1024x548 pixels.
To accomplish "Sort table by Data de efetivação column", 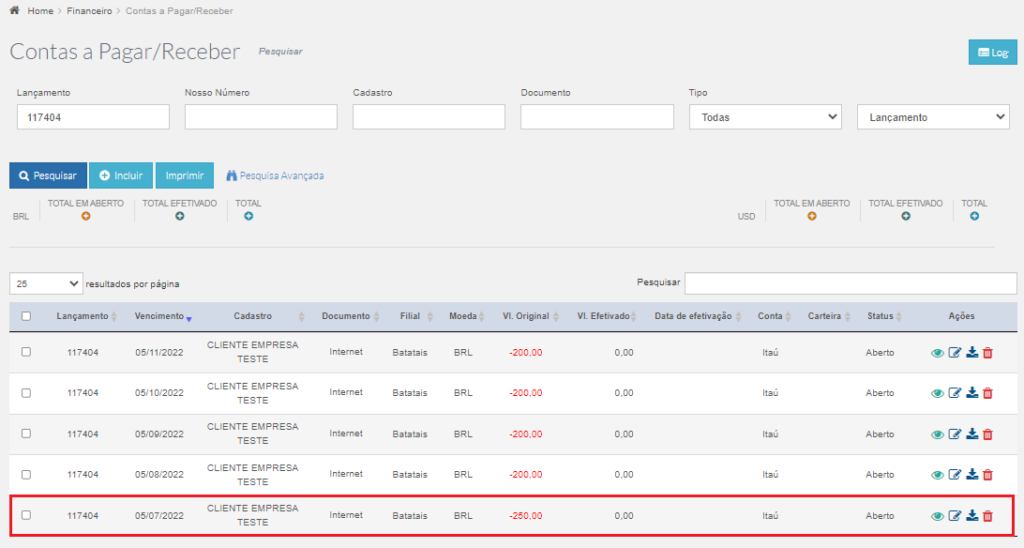I will (x=696, y=316).
